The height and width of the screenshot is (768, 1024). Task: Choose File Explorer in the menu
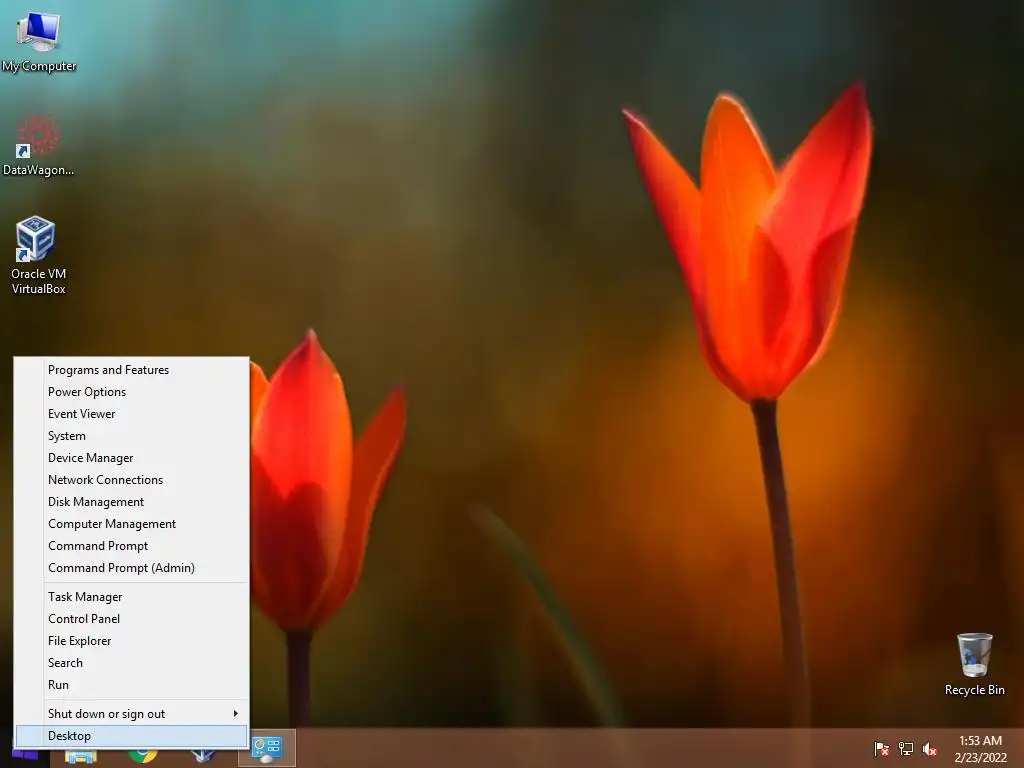click(x=131, y=641)
